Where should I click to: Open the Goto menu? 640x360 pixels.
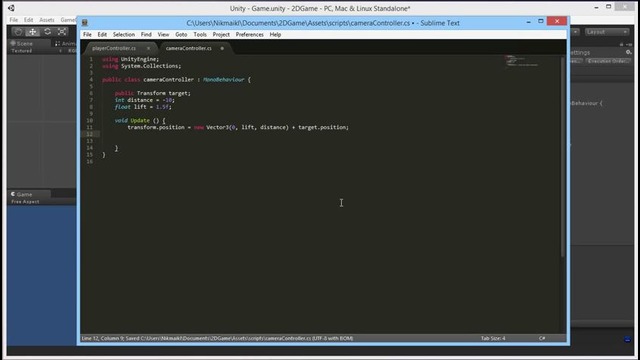coord(181,35)
